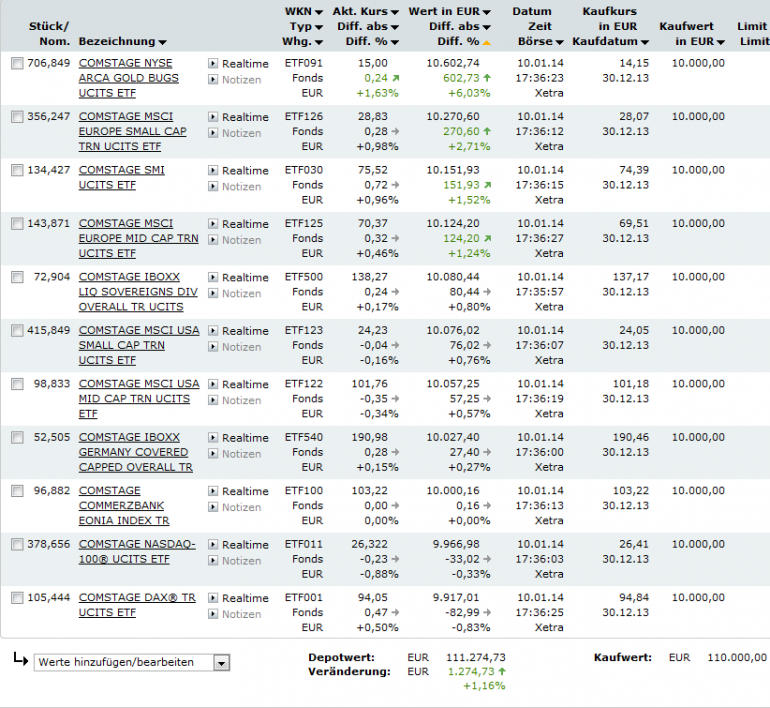Viewport: 770px width, 708px height.
Task: Select the MSCI EUROPE MID CAP position
Action: [17, 224]
